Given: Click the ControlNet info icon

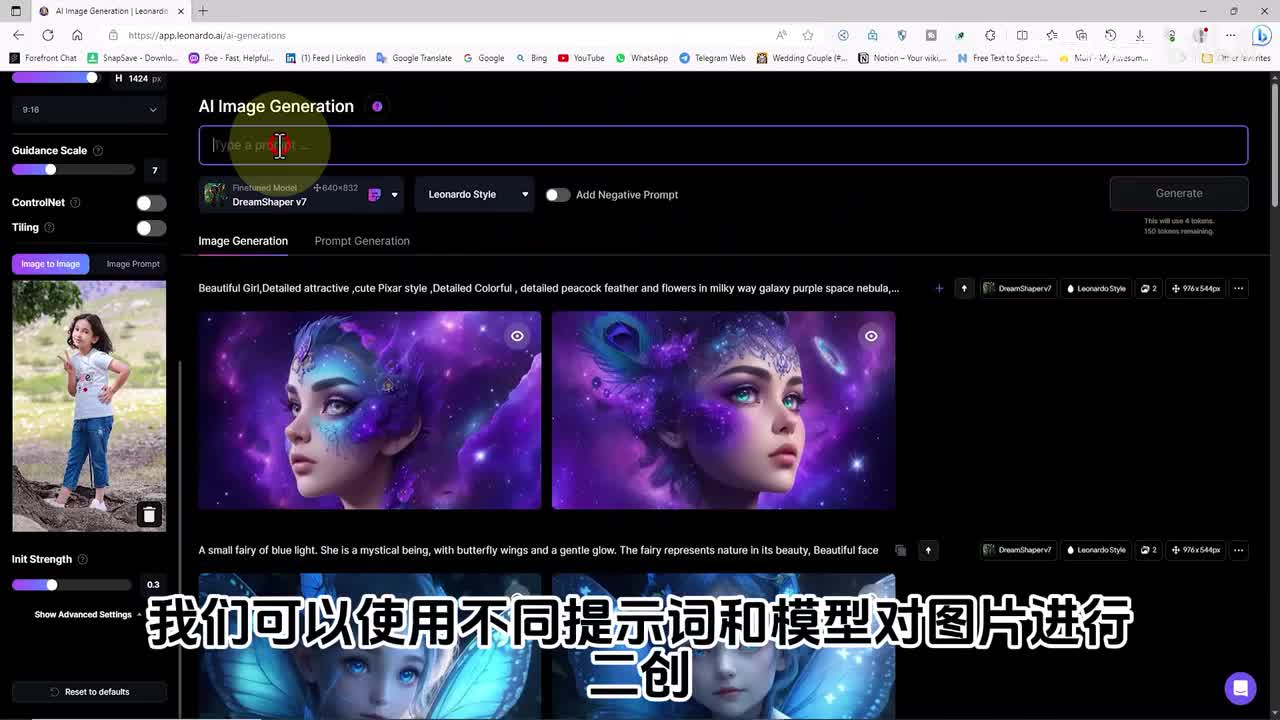Looking at the screenshot, I should [75, 203].
